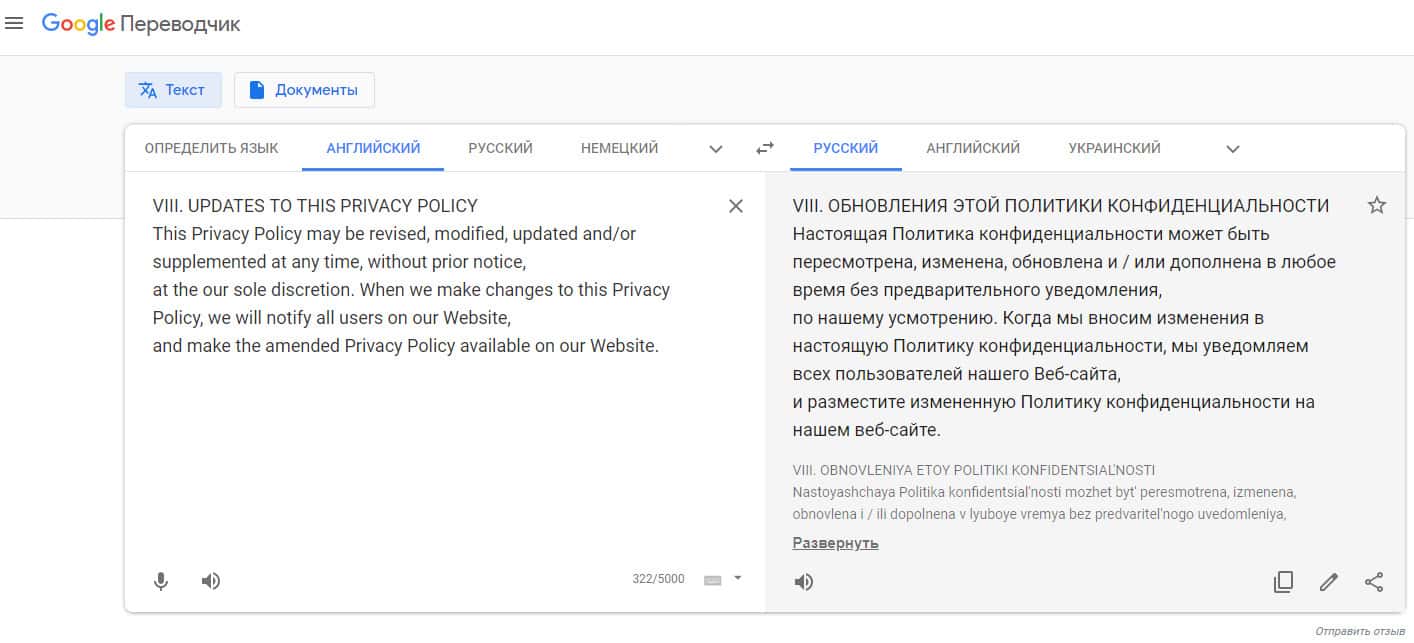Expand source language list chevron

tap(716, 149)
